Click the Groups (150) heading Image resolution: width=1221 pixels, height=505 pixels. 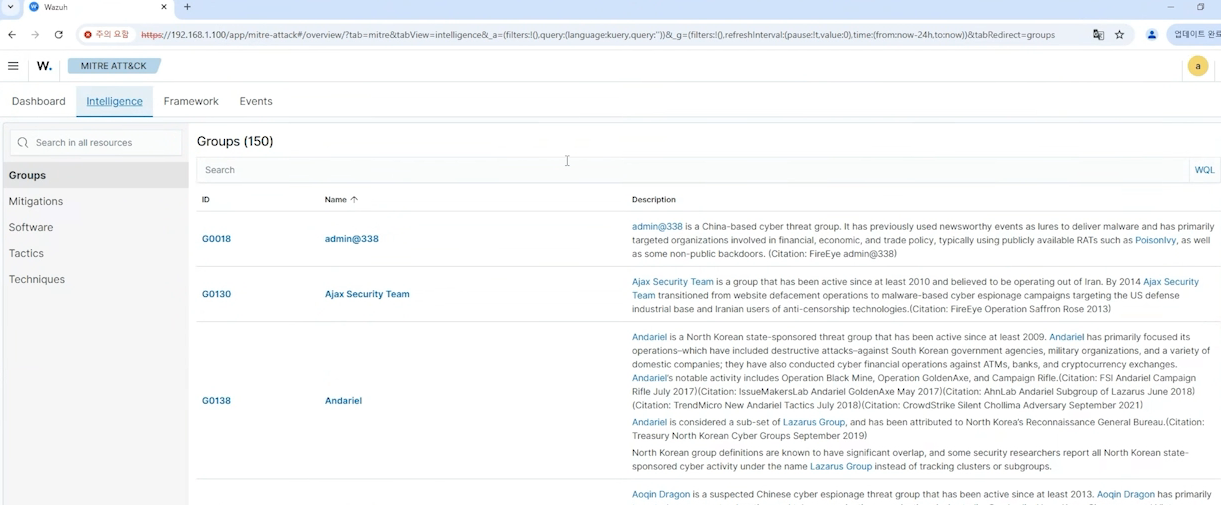coord(235,141)
